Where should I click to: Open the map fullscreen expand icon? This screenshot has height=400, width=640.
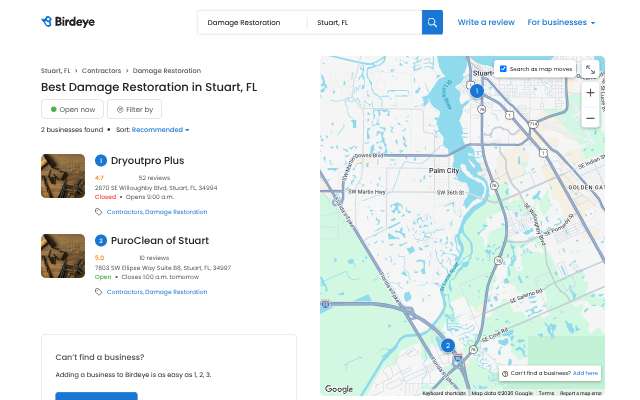coord(590,69)
